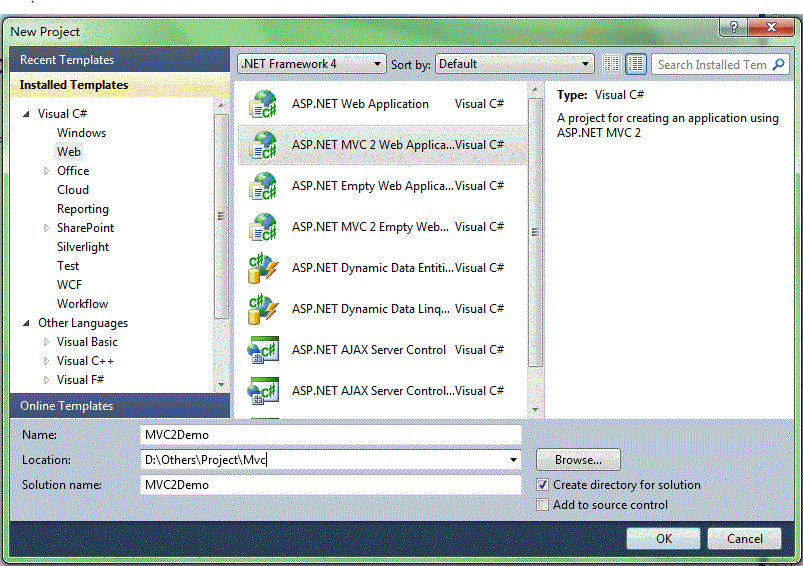Select the Windows category
The width and height of the screenshot is (803, 566).
point(81,133)
